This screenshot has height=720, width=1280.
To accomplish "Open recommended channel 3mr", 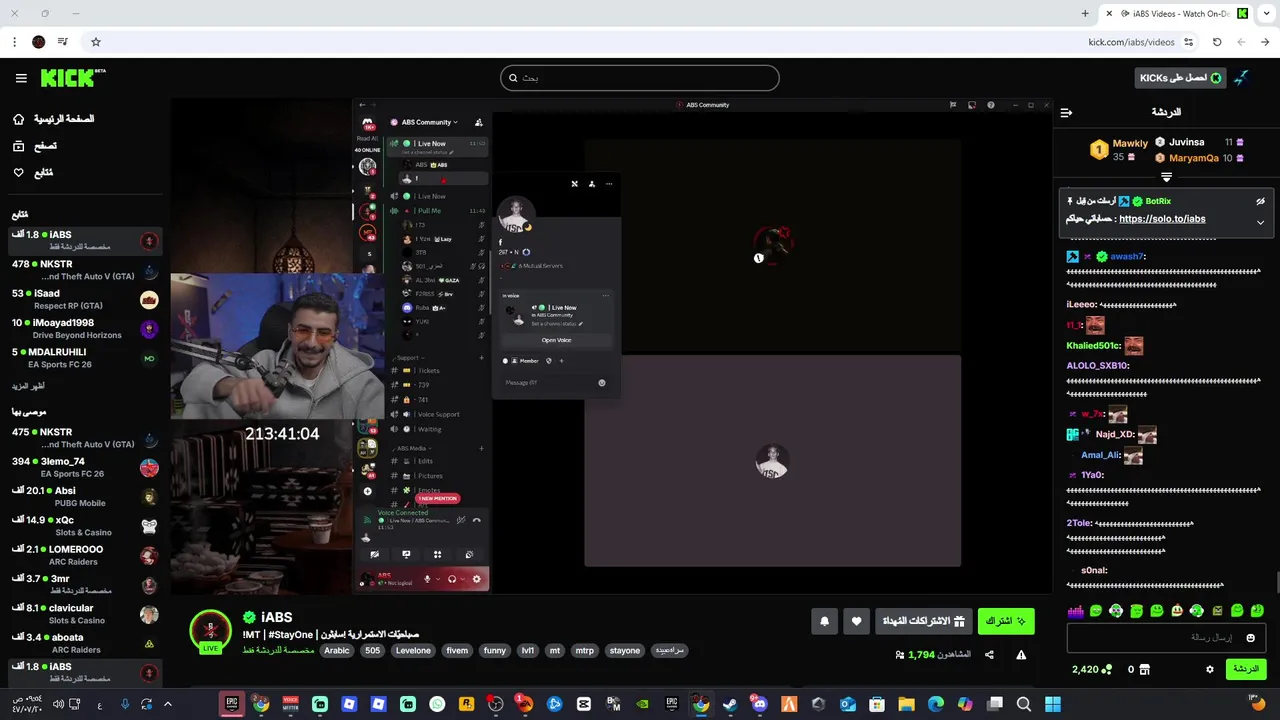I will (x=85, y=584).
